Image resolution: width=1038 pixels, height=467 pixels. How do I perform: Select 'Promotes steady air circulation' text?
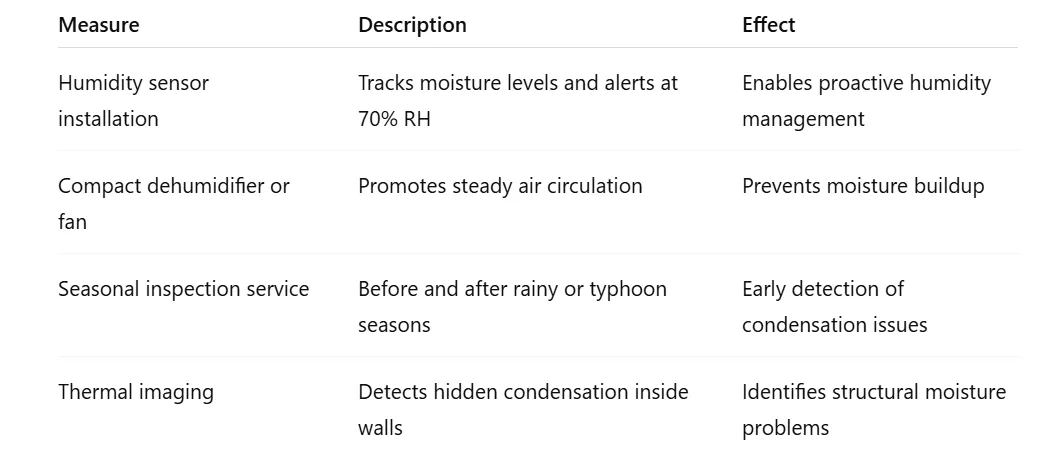pyautogui.click(x=500, y=186)
